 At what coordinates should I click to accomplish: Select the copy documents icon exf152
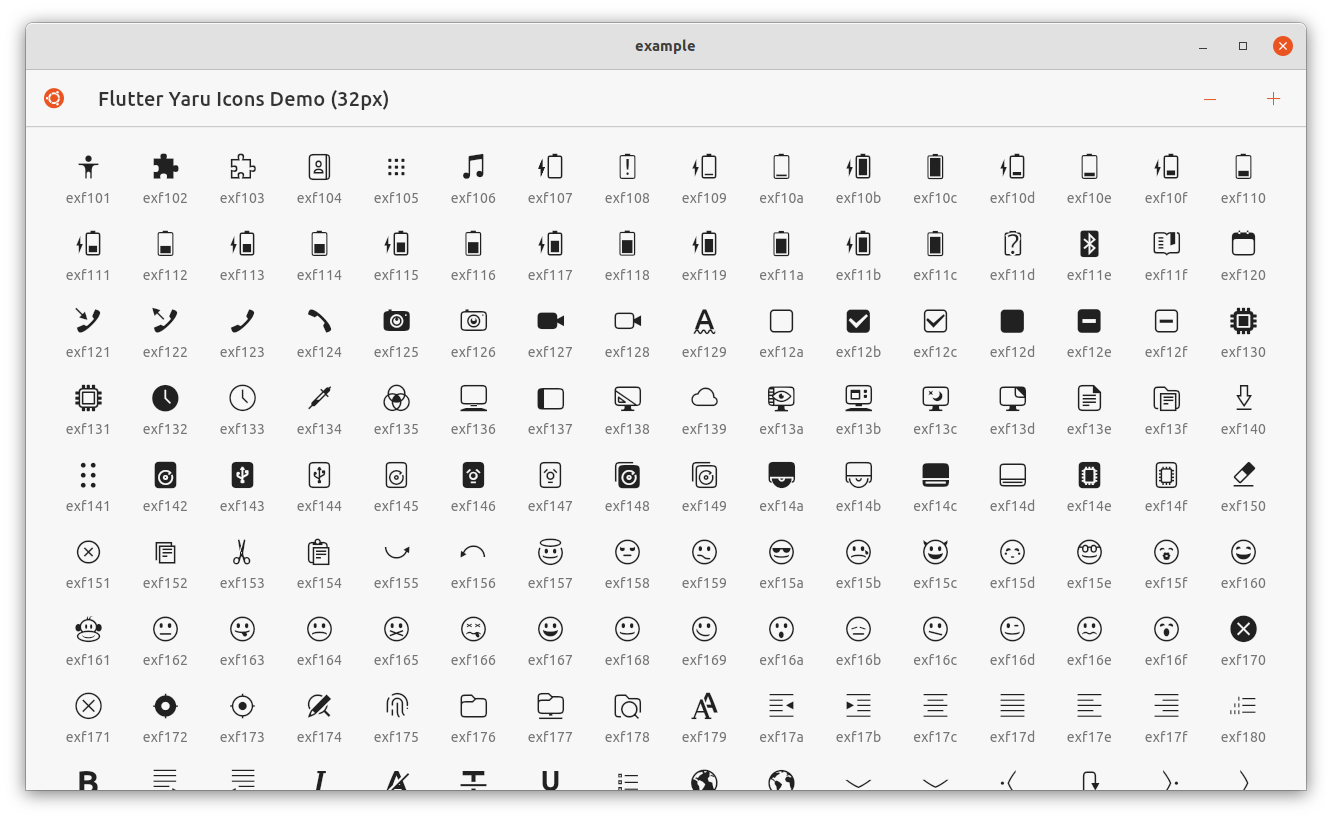coord(165,551)
